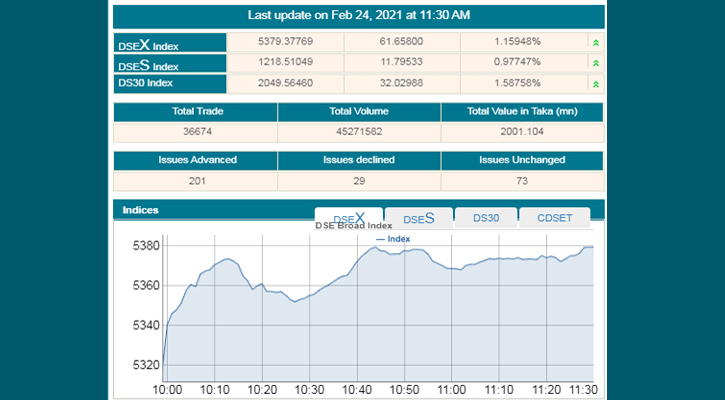Show the CDSET chart tab

pyautogui.click(x=554, y=217)
